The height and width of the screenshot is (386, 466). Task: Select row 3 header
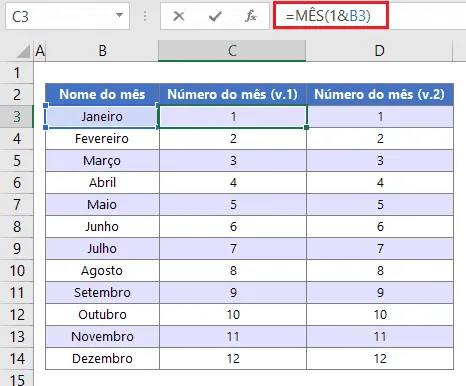17,117
